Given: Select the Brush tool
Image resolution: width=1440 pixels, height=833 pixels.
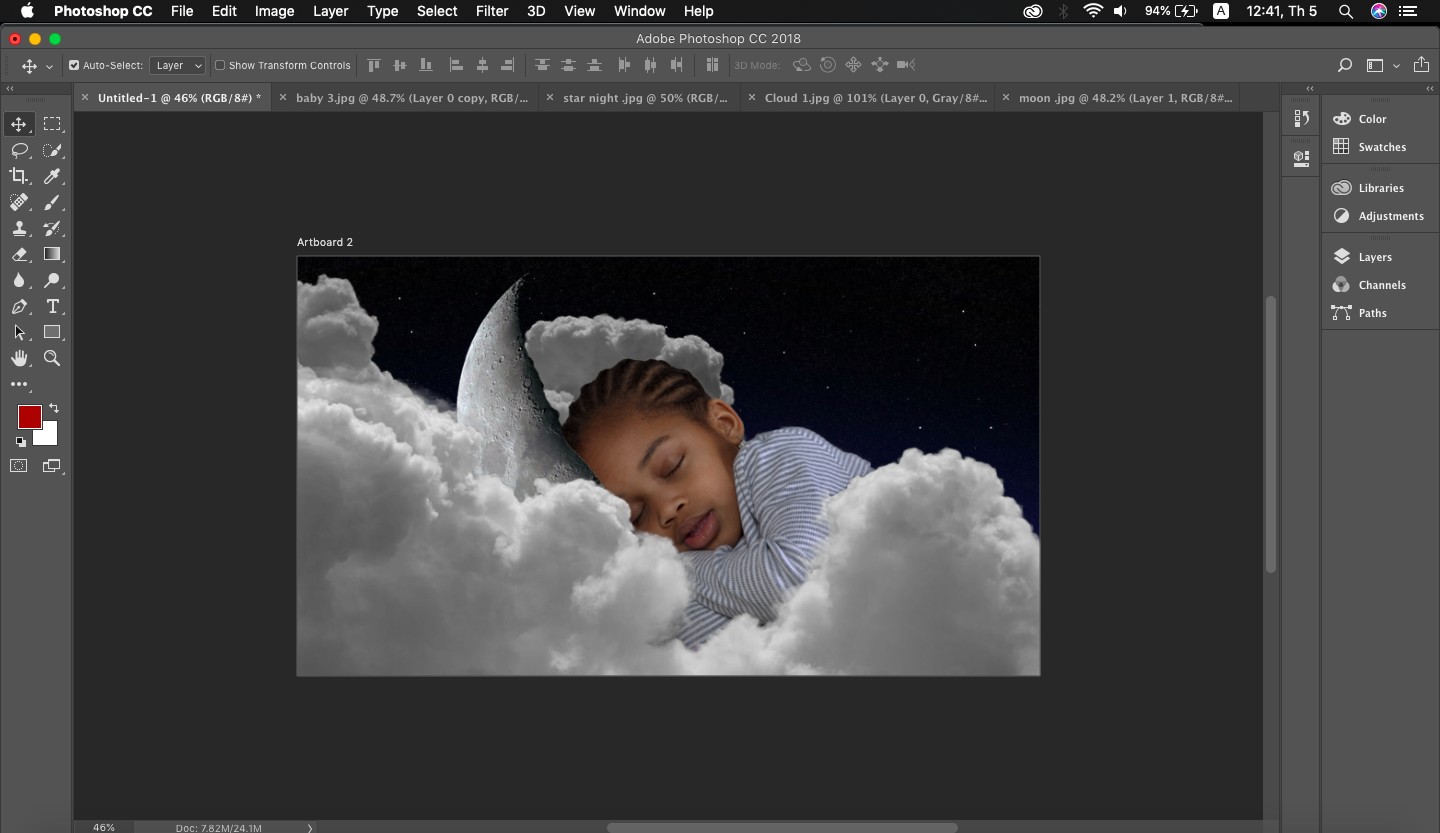Looking at the screenshot, I should tap(52, 202).
